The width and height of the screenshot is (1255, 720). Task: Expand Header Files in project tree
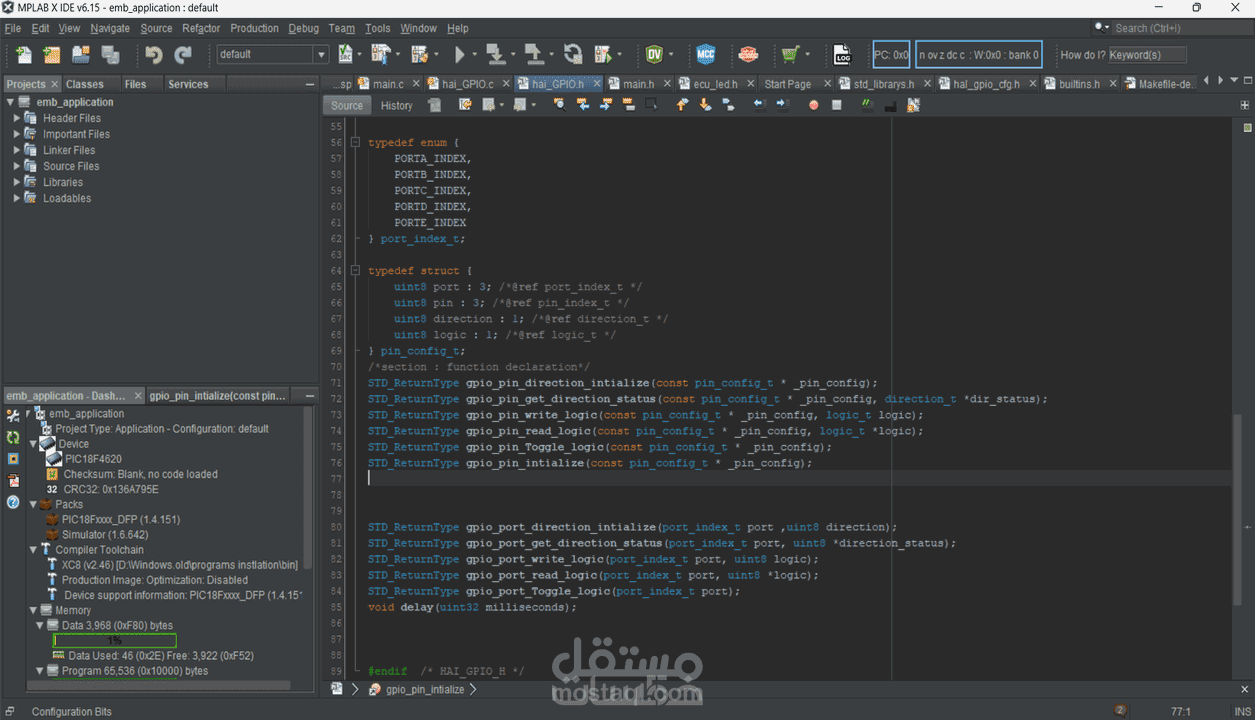click(17, 118)
